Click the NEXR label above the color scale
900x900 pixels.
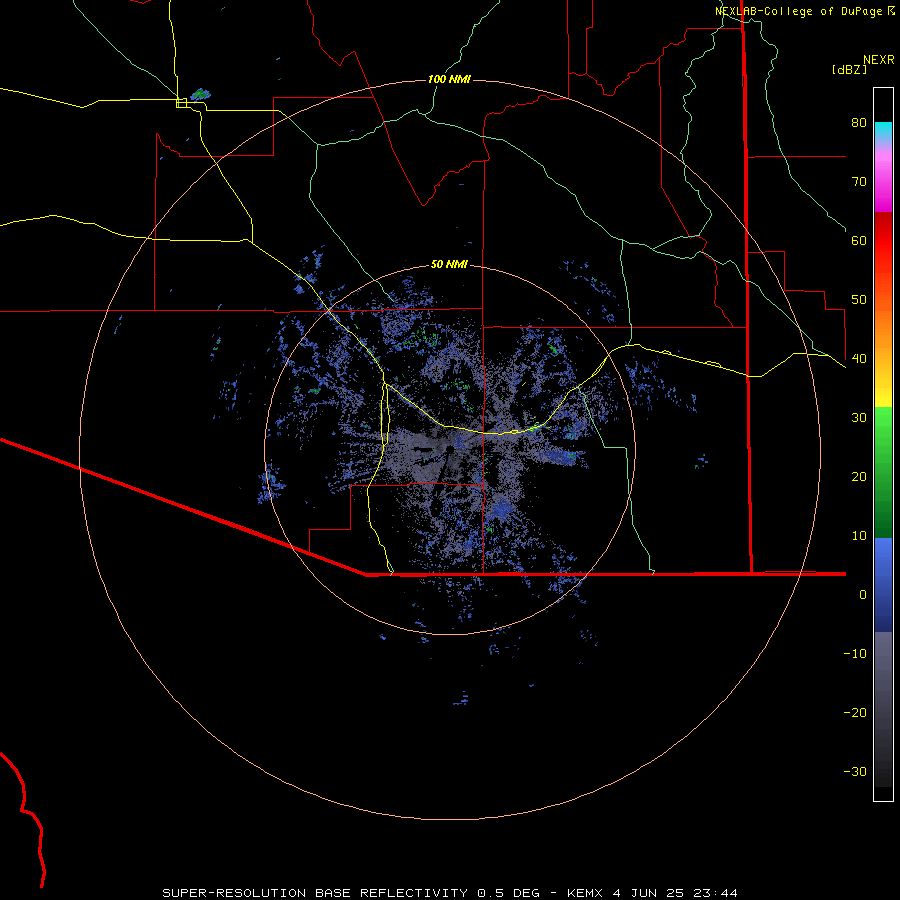[878, 60]
